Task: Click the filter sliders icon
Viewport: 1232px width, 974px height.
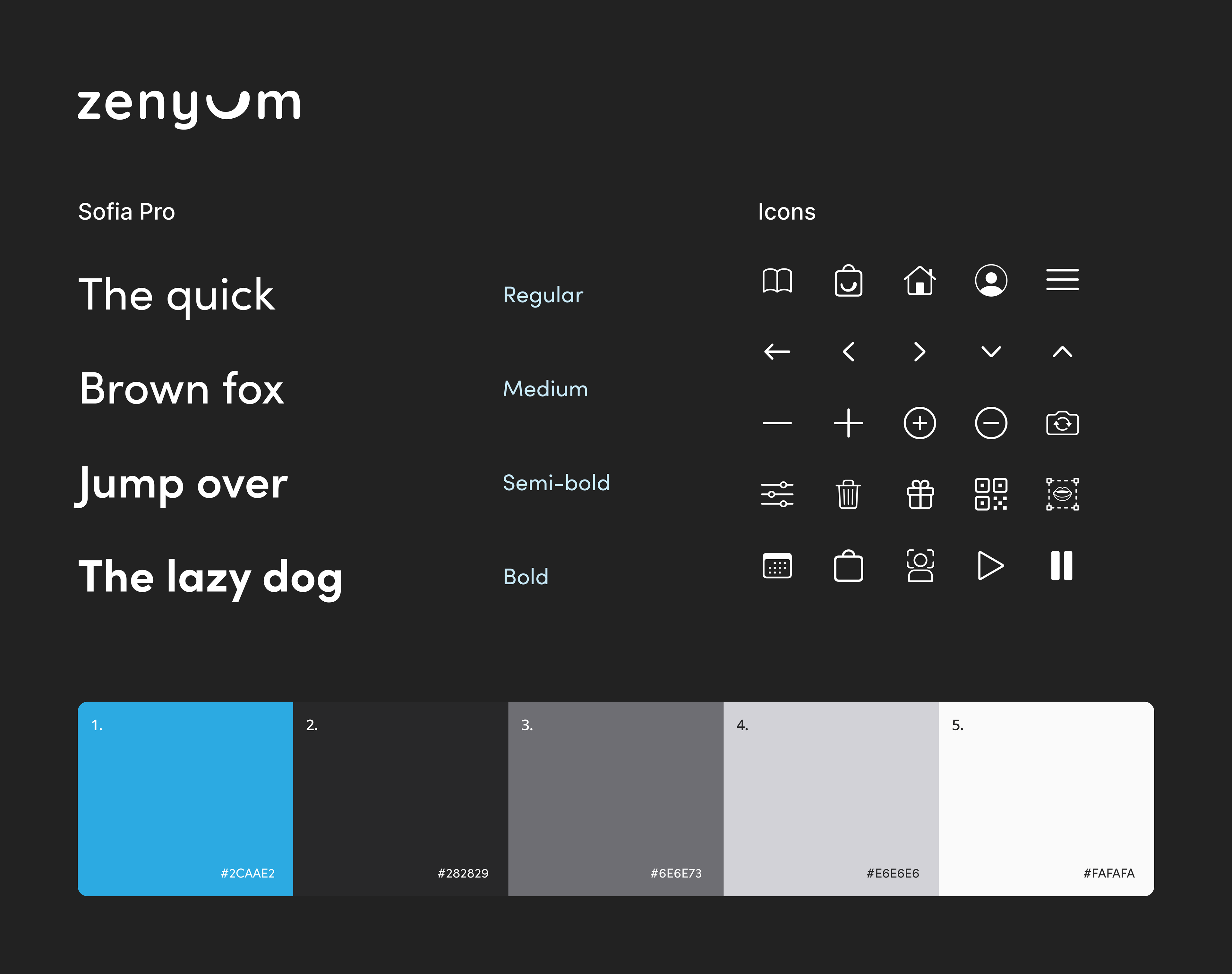Action: [777, 495]
